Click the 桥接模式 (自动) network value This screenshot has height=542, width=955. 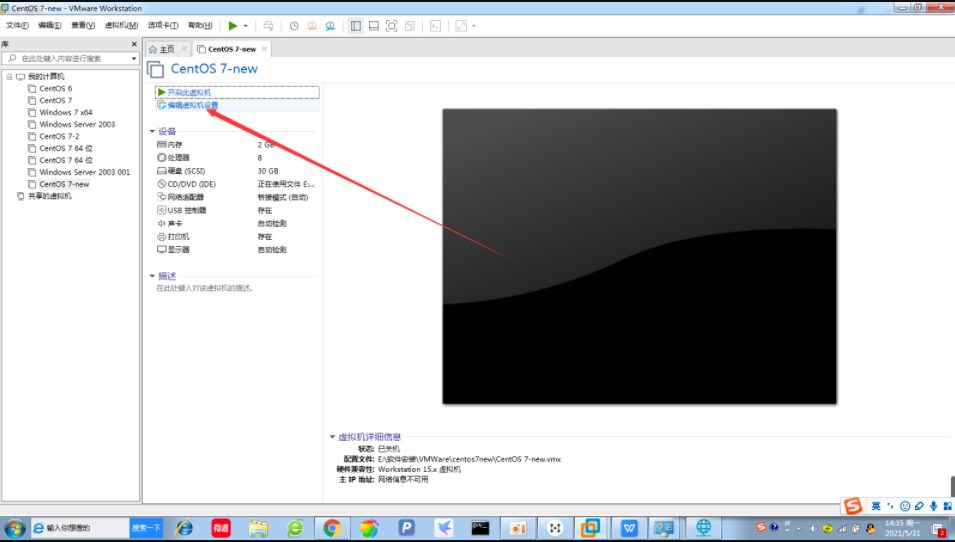283,197
